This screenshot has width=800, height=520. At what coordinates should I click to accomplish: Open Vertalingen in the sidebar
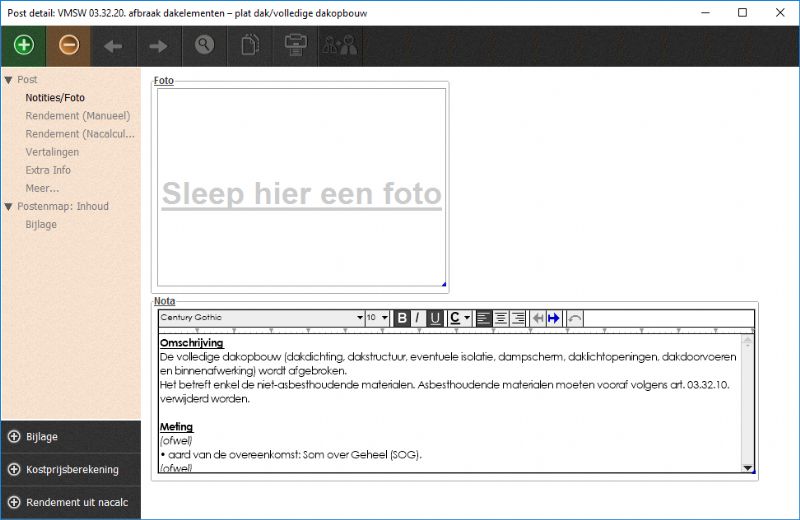pos(52,152)
